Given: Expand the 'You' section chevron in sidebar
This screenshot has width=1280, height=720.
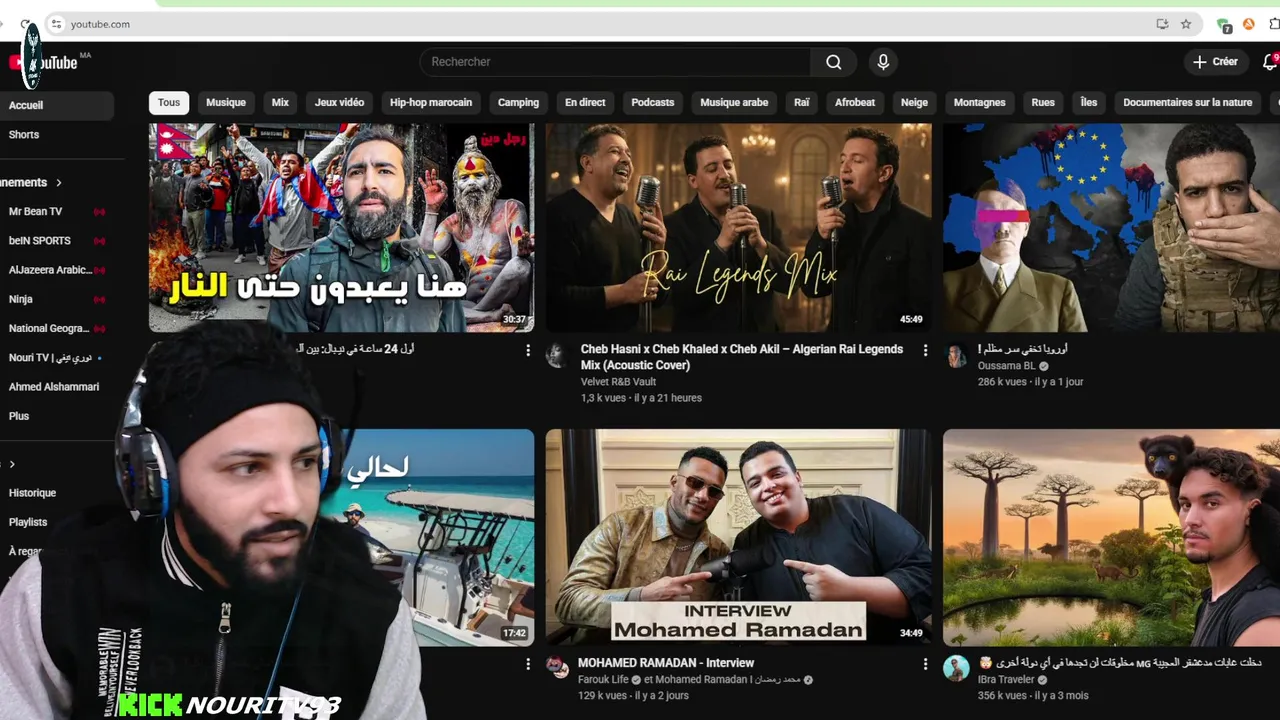Looking at the screenshot, I should click(x=12, y=464).
